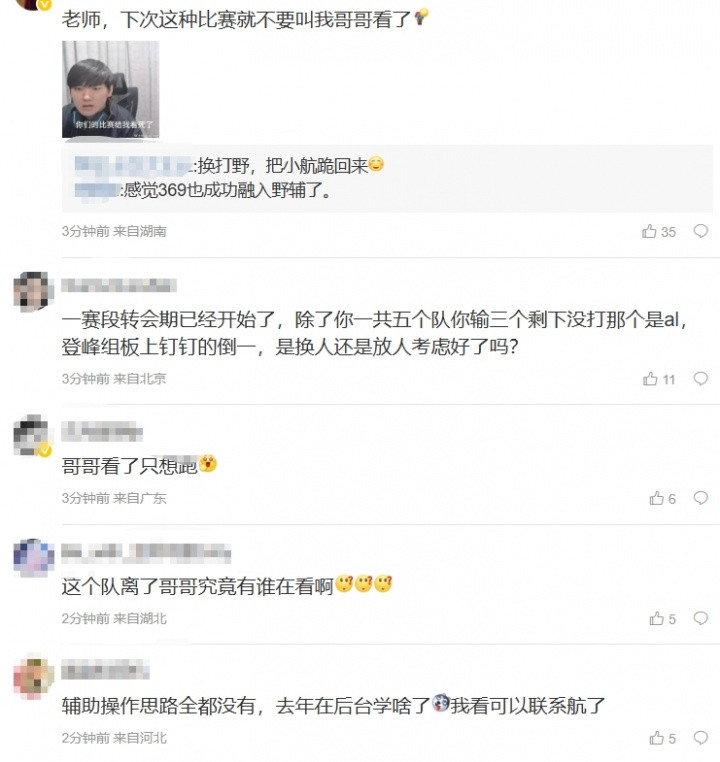Open reply bubble beside 11 likes
This screenshot has height=762, width=720.
tap(700, 379)
